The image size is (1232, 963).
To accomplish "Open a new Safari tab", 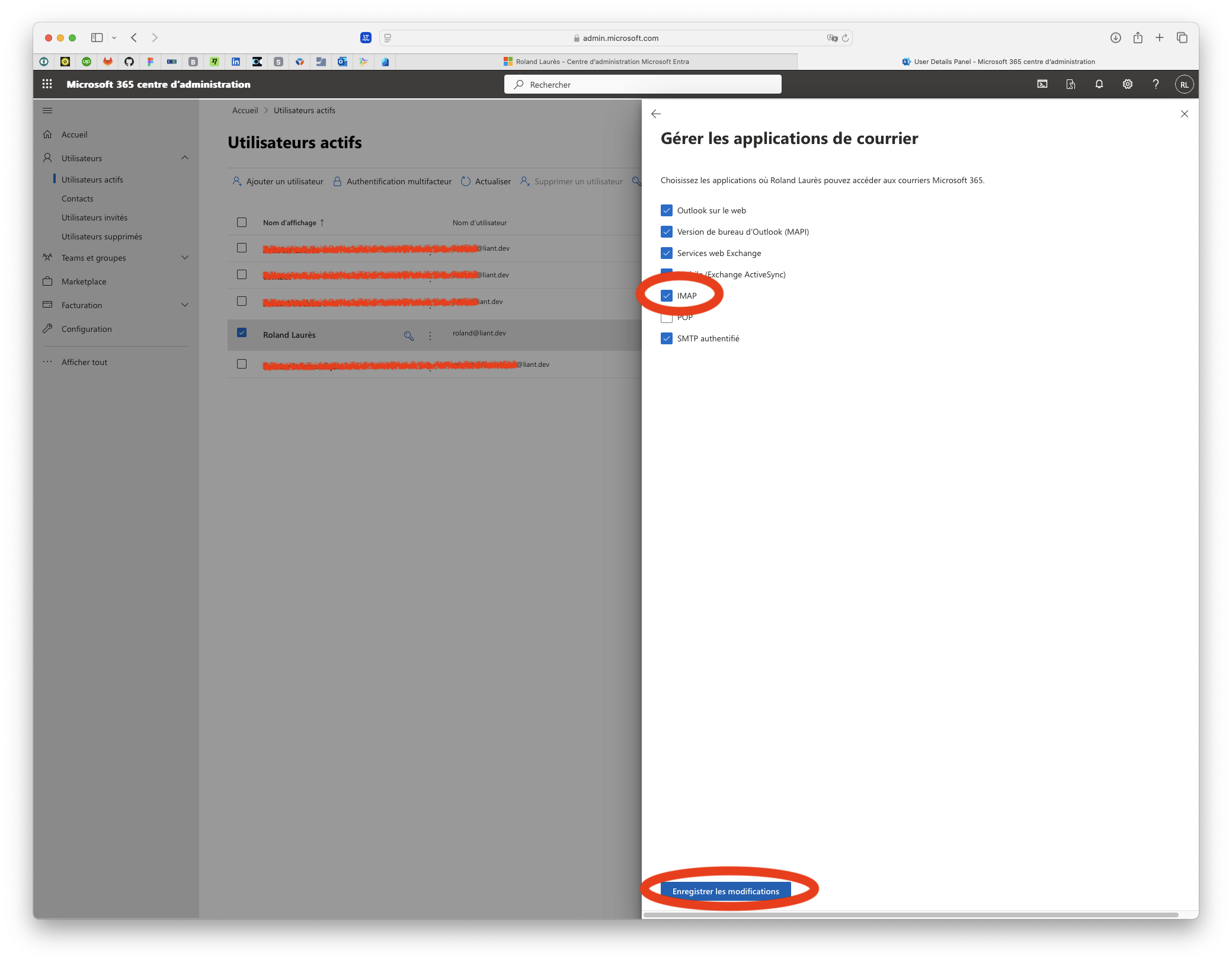I will (1159, 37).
